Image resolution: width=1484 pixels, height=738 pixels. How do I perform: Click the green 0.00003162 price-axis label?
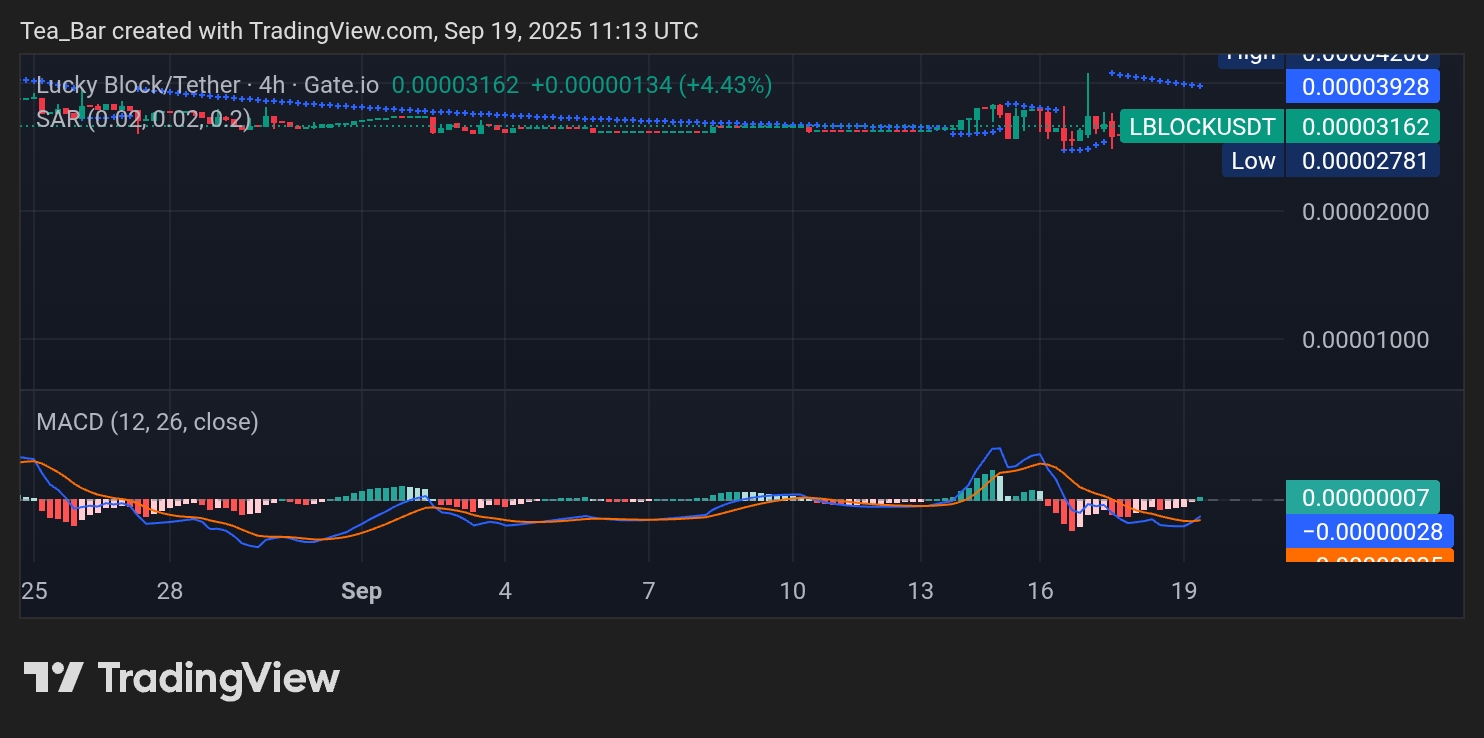tap(1365, 127)
